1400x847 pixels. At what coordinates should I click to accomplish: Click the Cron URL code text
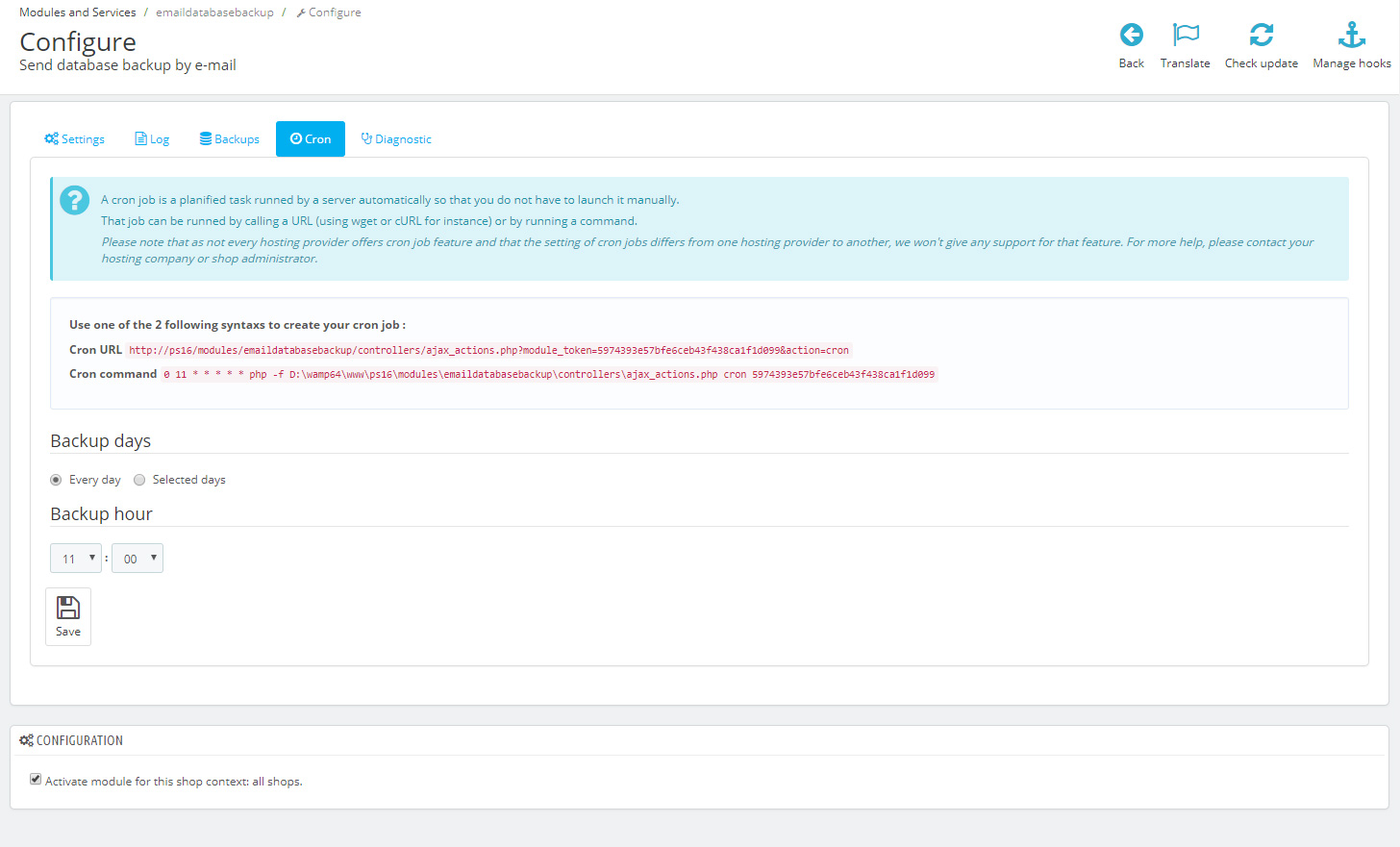[x=488, y=351]
